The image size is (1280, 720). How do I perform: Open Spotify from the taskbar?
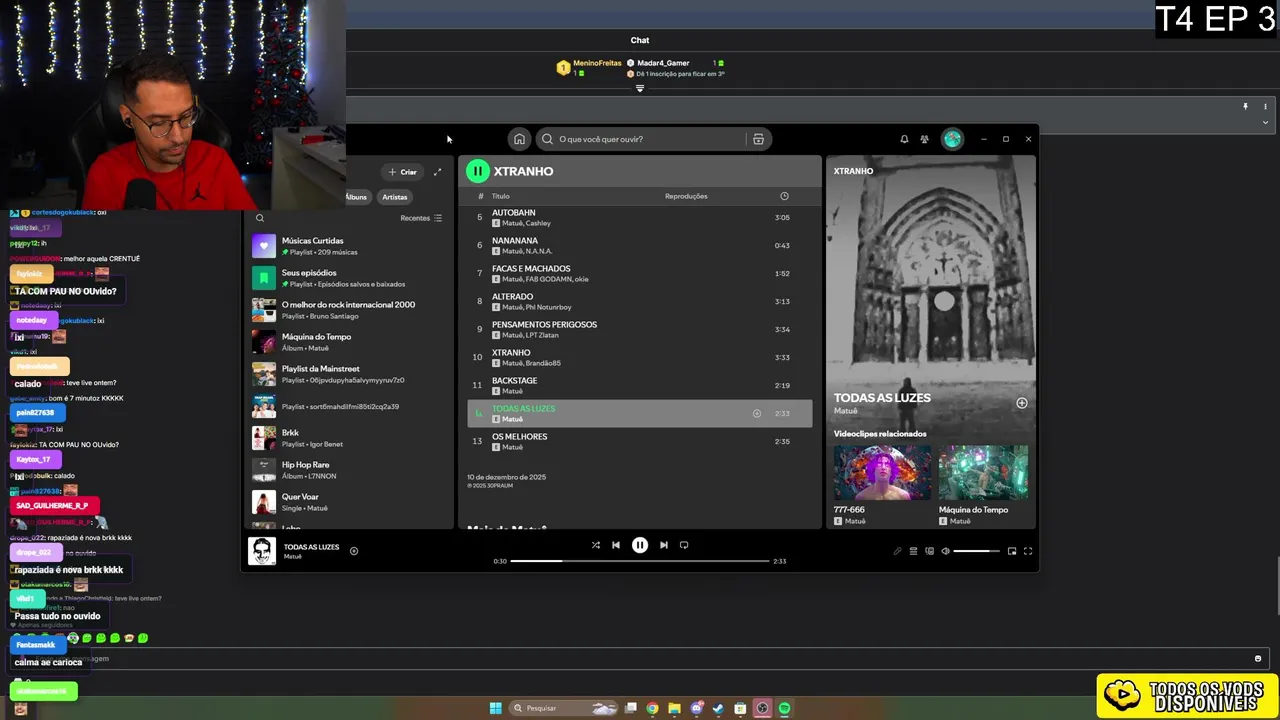pos(785,708)
